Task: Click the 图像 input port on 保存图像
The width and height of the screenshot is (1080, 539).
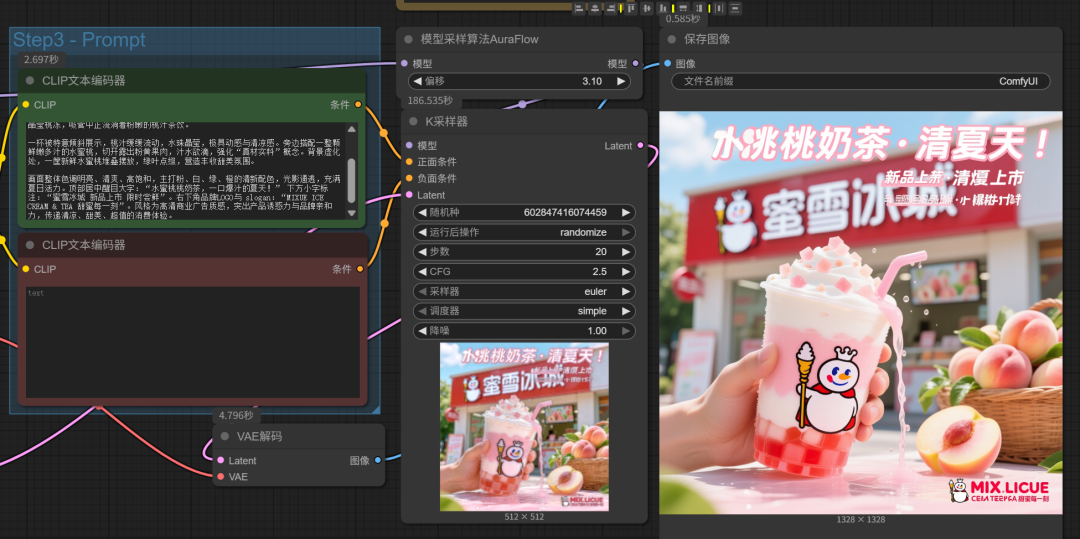Action: pos(667,63)
